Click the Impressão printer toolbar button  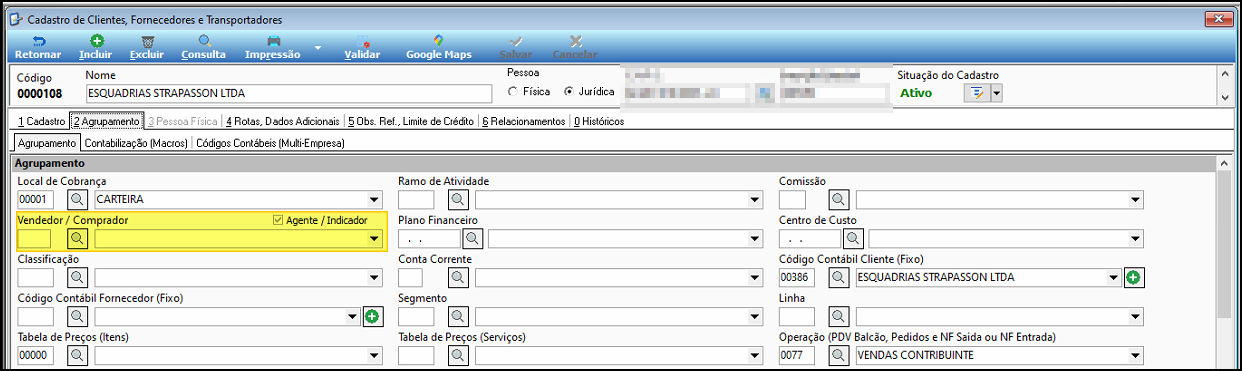click(x=272, y=47)
